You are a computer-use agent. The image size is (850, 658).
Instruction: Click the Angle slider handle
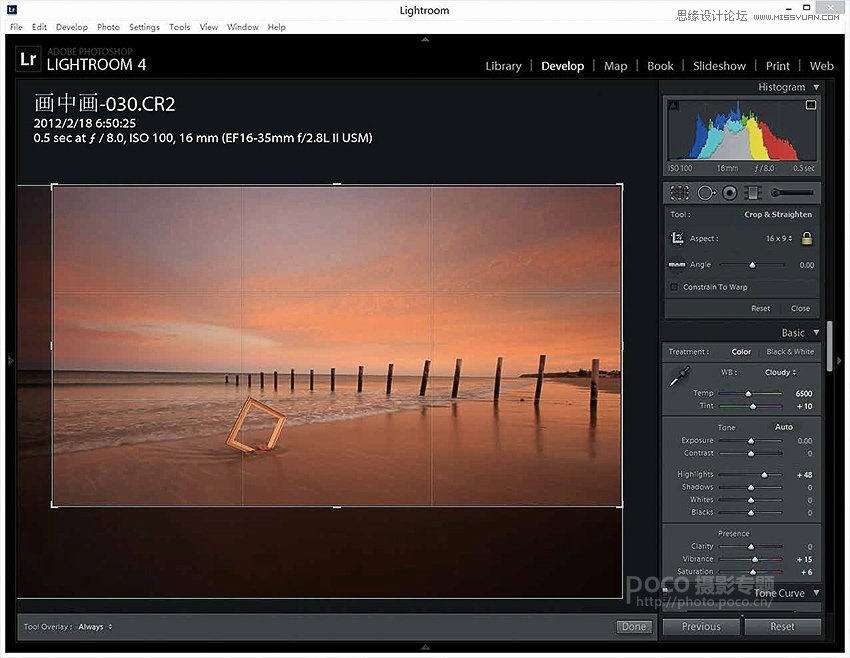tap(752, 265)
